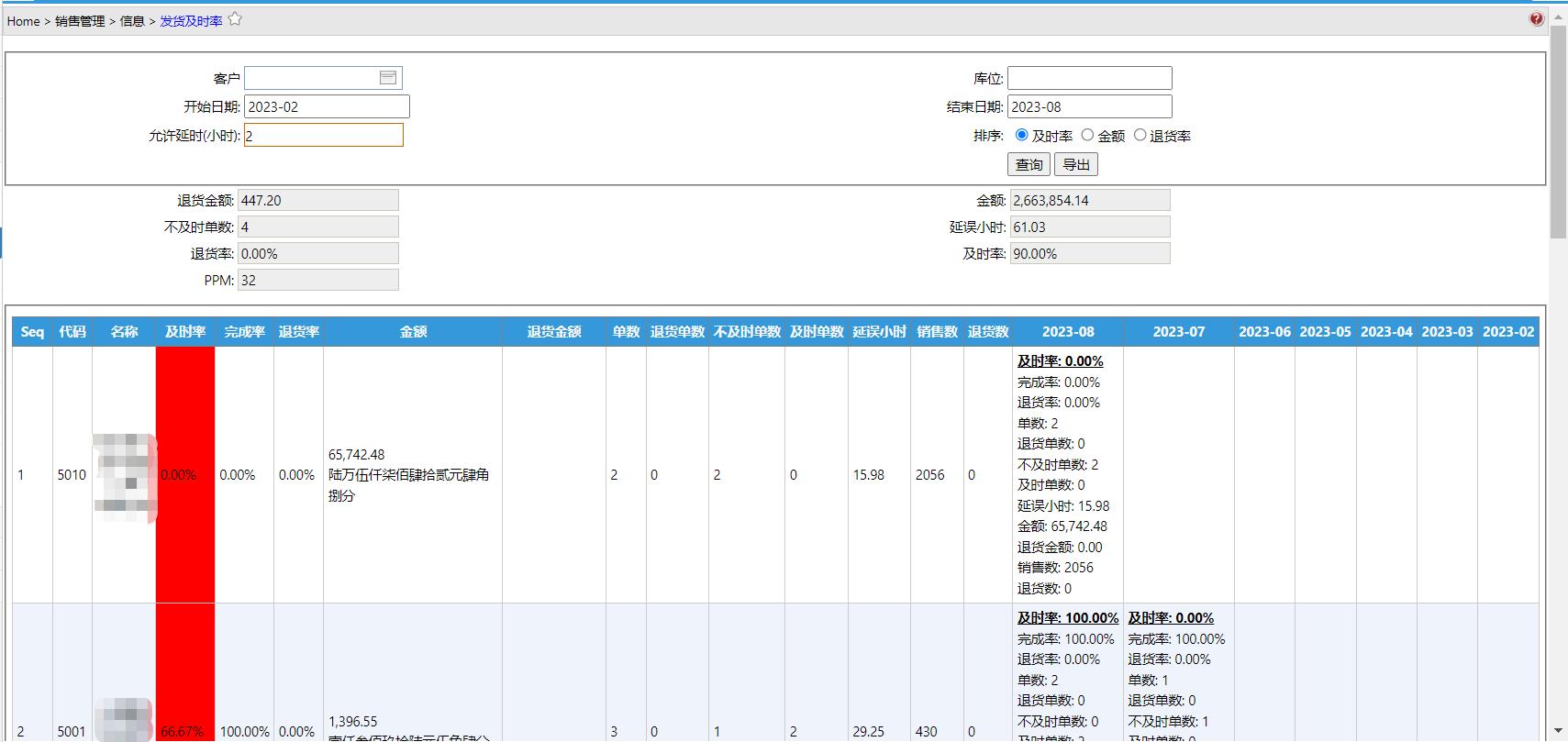This screenshot has height=742, width=1568.
Task: Open the 2023-07 及时率 0.00% link
Action: [1171, 618]
